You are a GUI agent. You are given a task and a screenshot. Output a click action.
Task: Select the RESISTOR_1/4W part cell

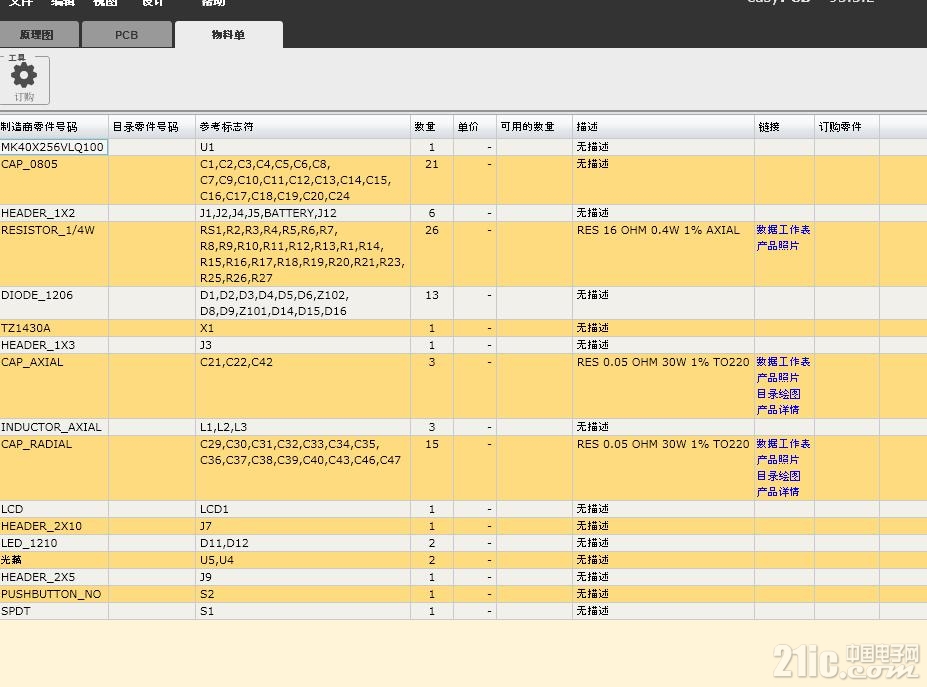click(54, 254)
